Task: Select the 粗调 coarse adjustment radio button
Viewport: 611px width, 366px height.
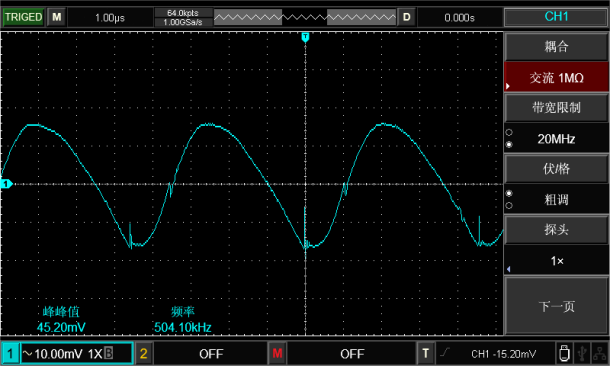Action: click(x=509, y=193)
